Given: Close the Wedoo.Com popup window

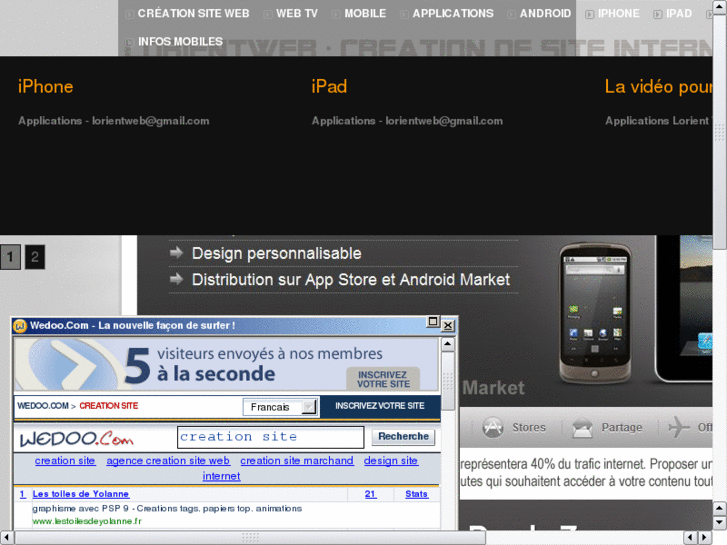Looking at the screenshot, I should coord(448,326).
